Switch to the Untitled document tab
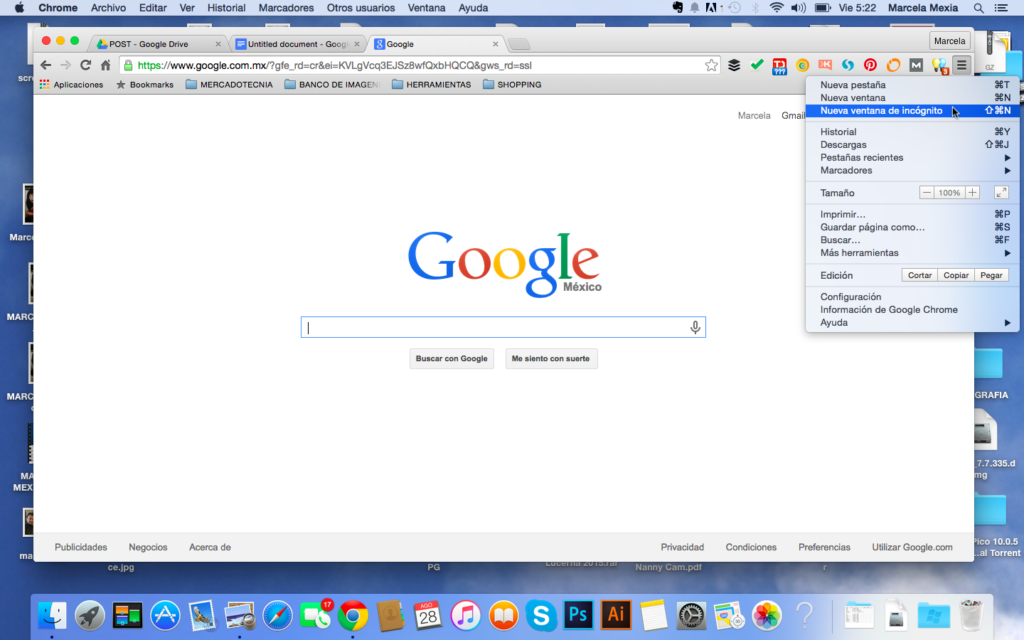The width and height of the screenshot is (1024, 640). (296, 44)
